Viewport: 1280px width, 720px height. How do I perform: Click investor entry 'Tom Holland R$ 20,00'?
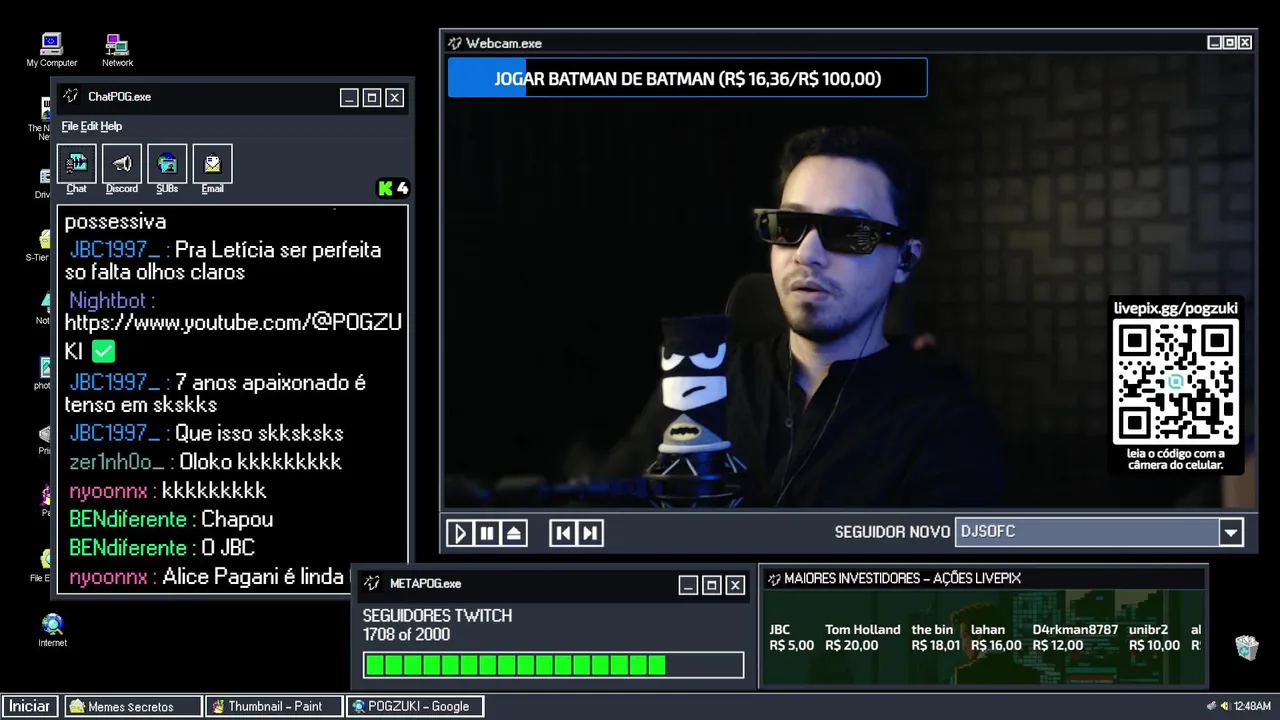tap(862, 637)
